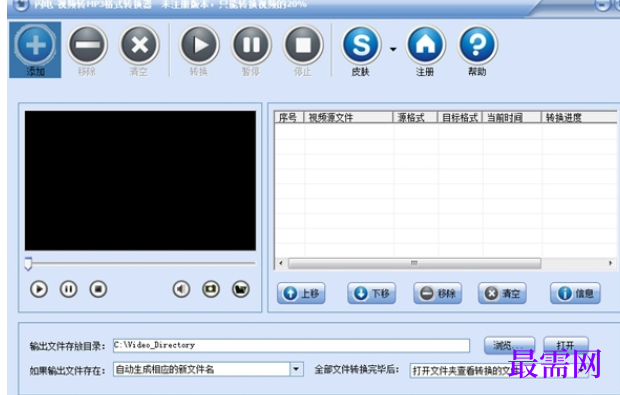620x395 pixels.
Task: Click the 浏览 browse button
Action: point(509,346)
